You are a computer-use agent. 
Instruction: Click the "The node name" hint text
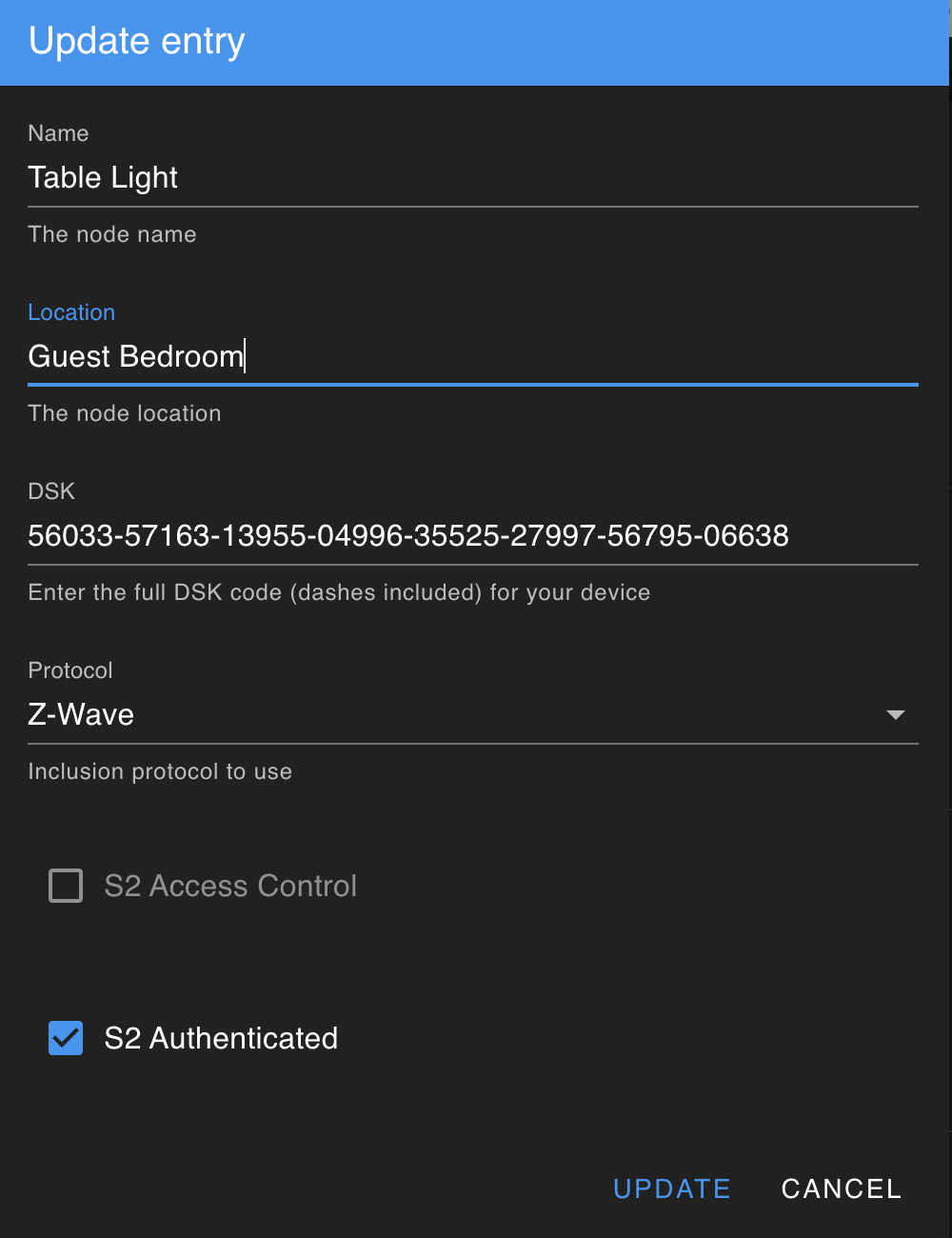tap(112, 234)
